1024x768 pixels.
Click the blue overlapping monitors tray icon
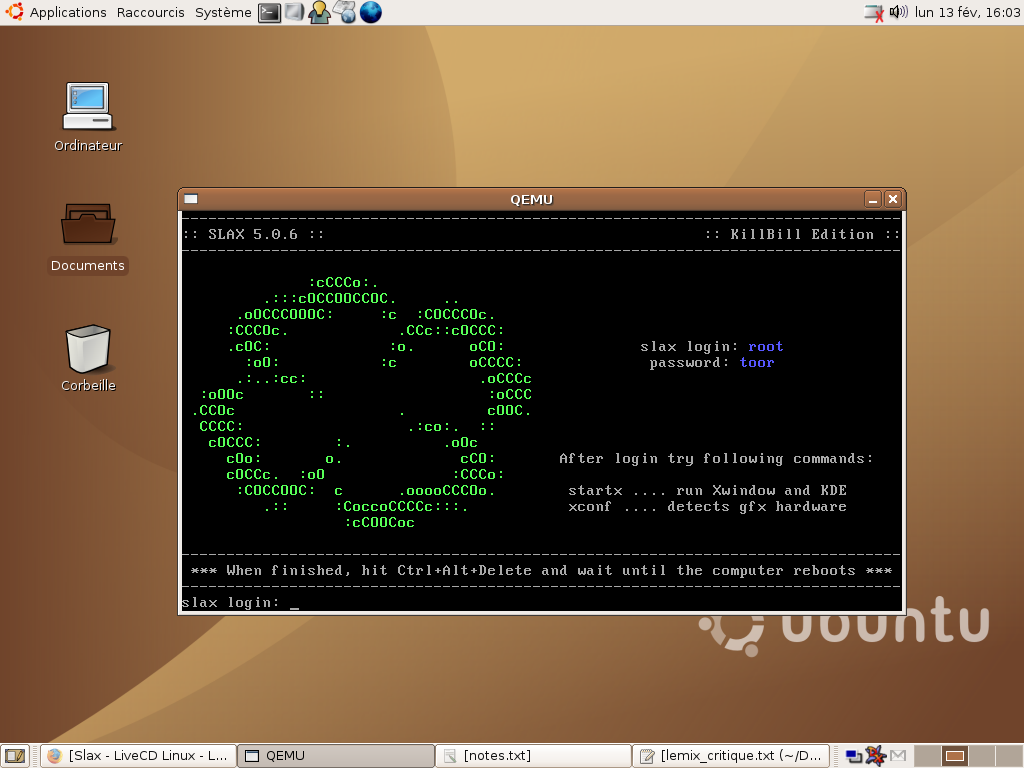pyautogui.click(x=854, y=756)
